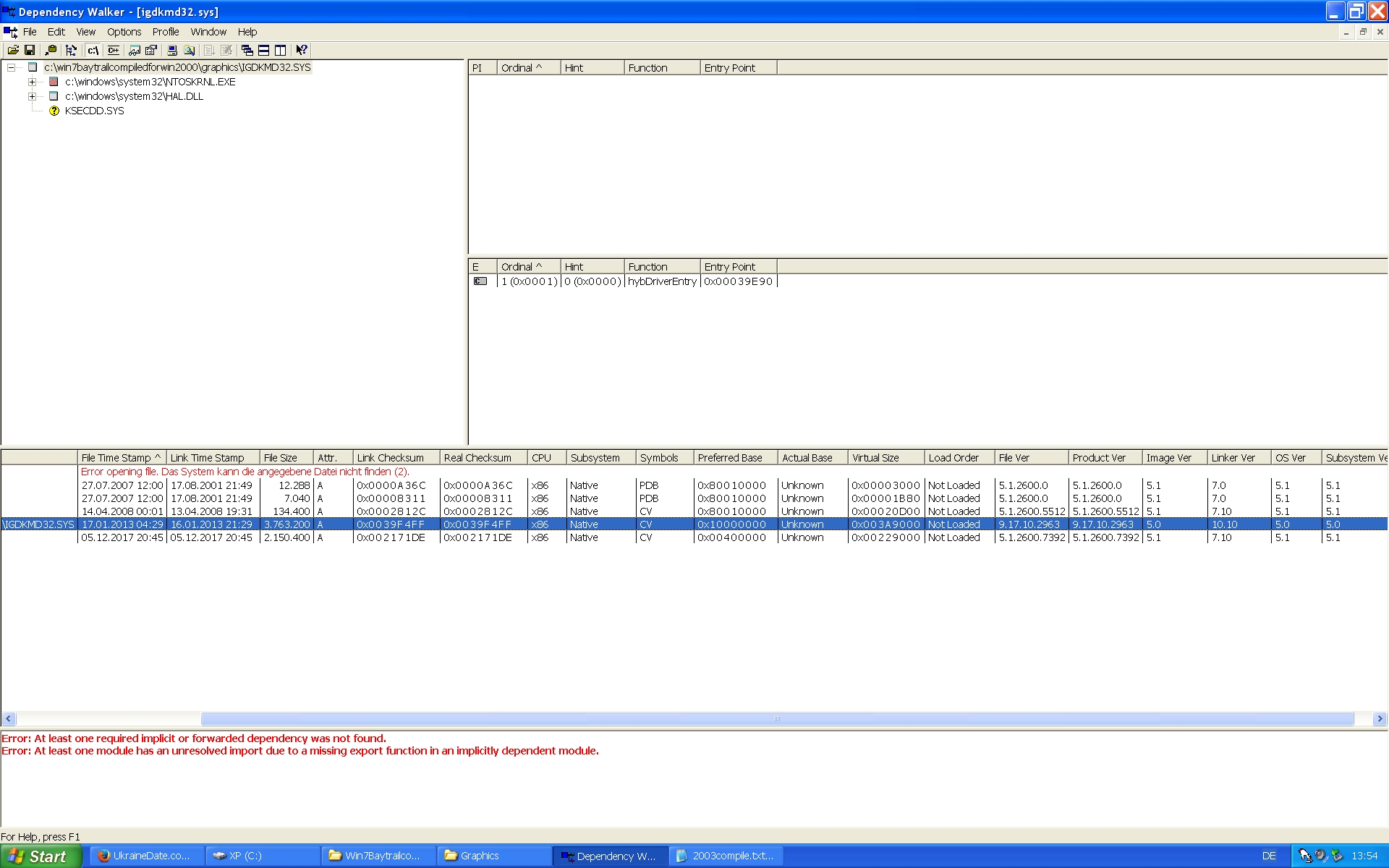Click the Open file toolbar icon
The width and height of the screenshot is (1389, 868).
coord(13,50)
